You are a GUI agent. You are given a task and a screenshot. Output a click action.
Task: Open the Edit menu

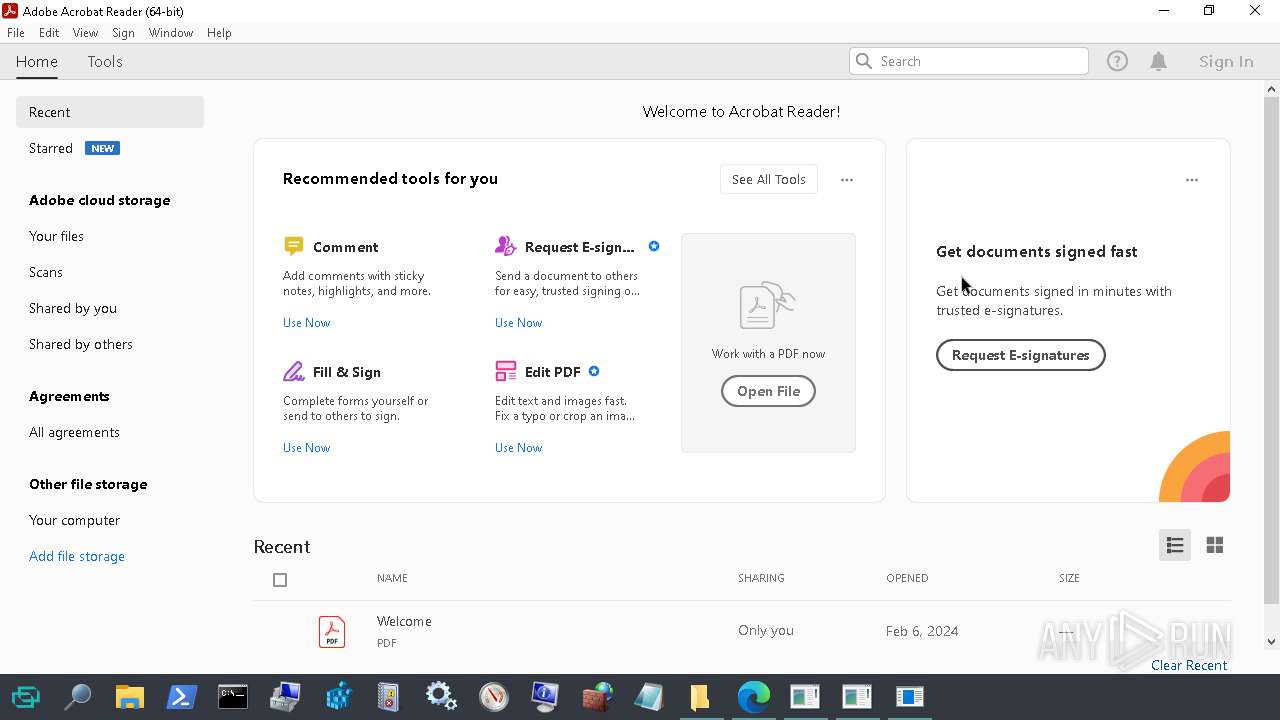49,33
